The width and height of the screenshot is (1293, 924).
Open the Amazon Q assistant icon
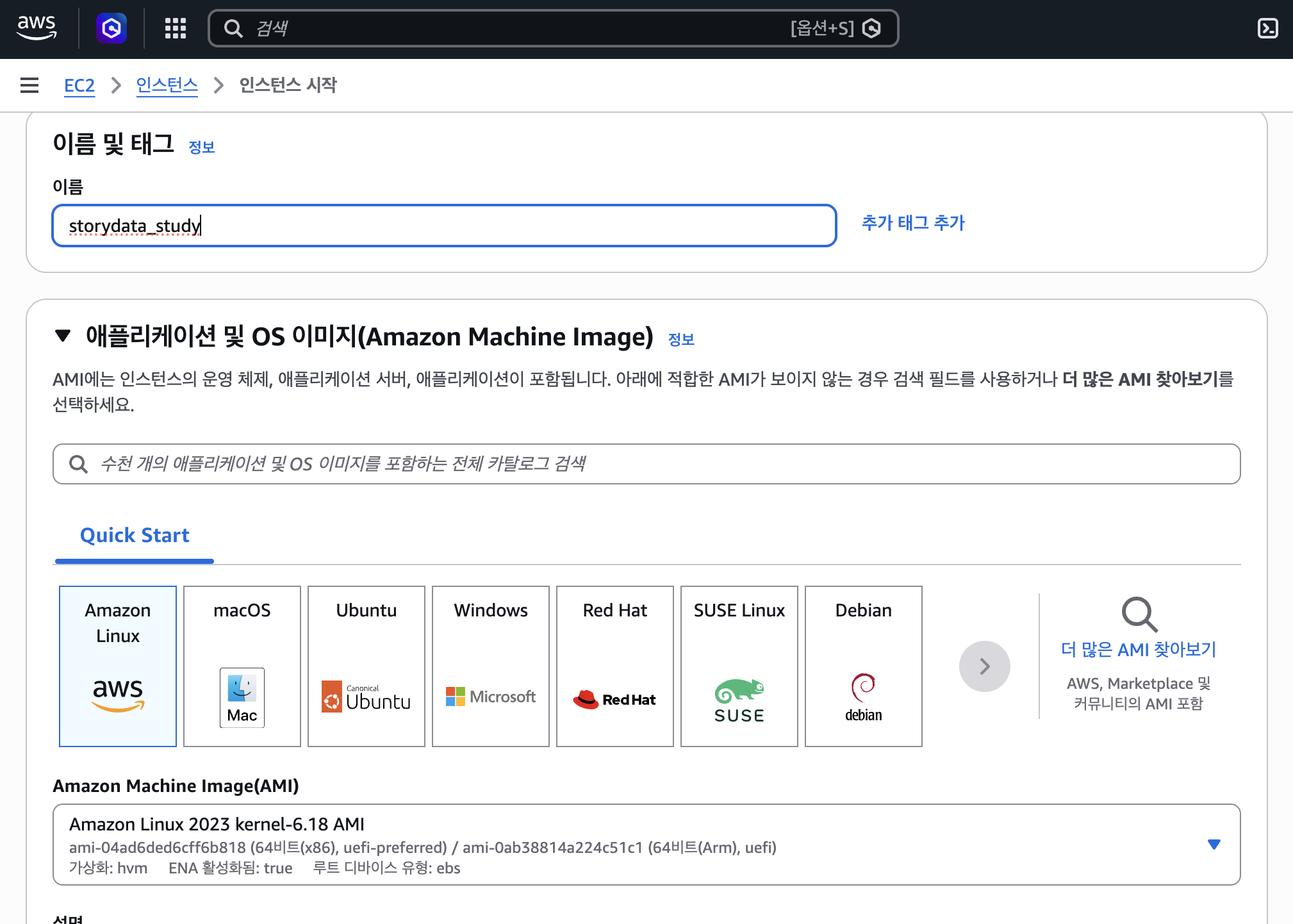111,28
